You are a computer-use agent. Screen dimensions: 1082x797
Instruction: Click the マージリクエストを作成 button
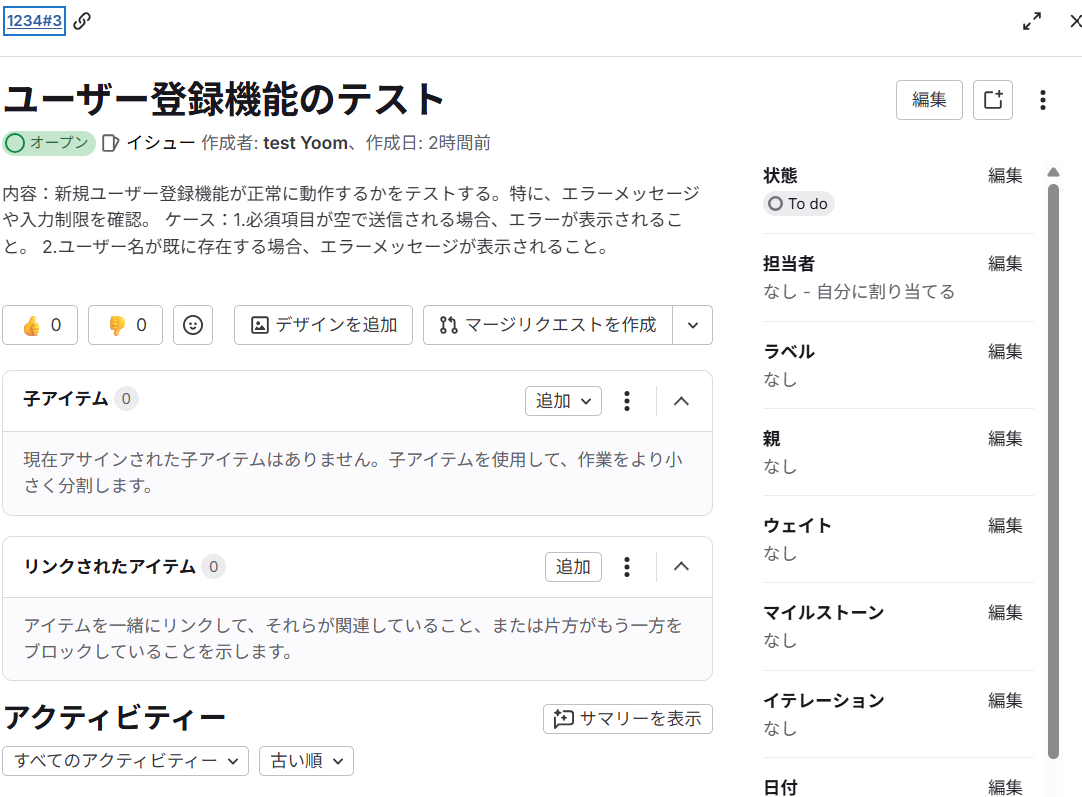548,325
